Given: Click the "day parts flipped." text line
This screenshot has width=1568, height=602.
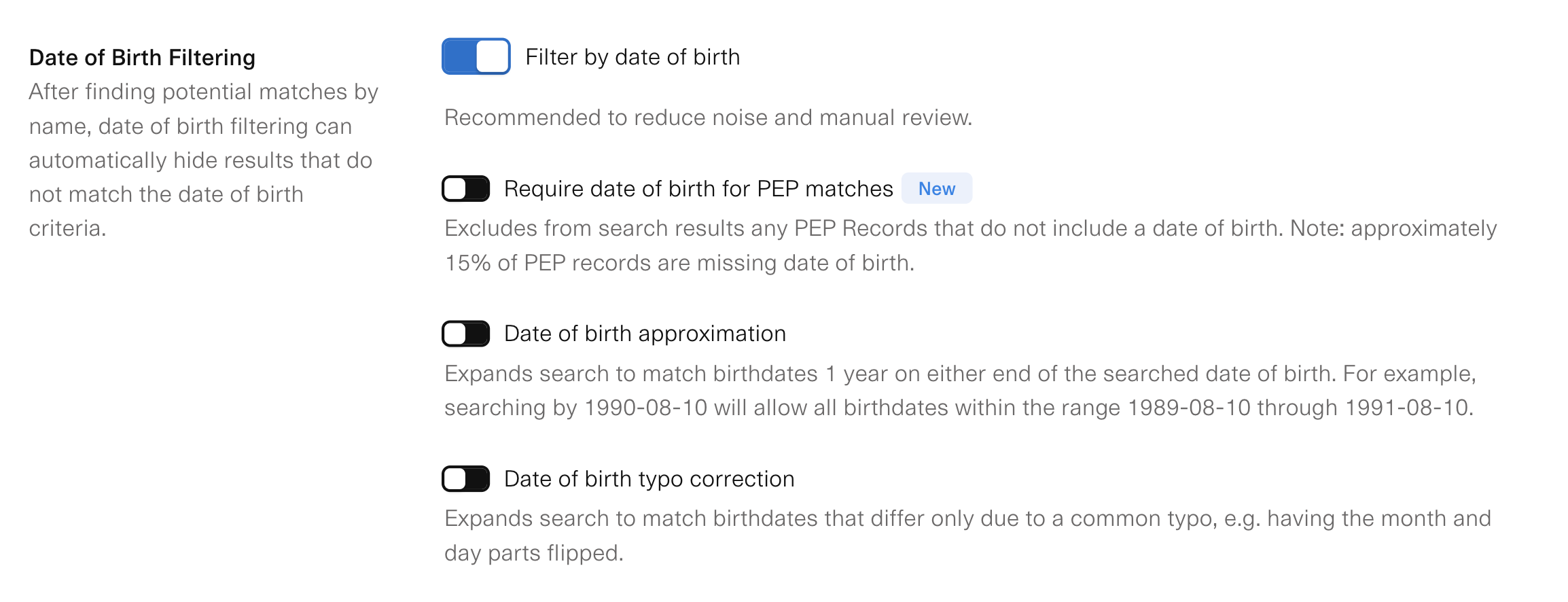Looking at the screenshot, I should [x=533, y=553].
